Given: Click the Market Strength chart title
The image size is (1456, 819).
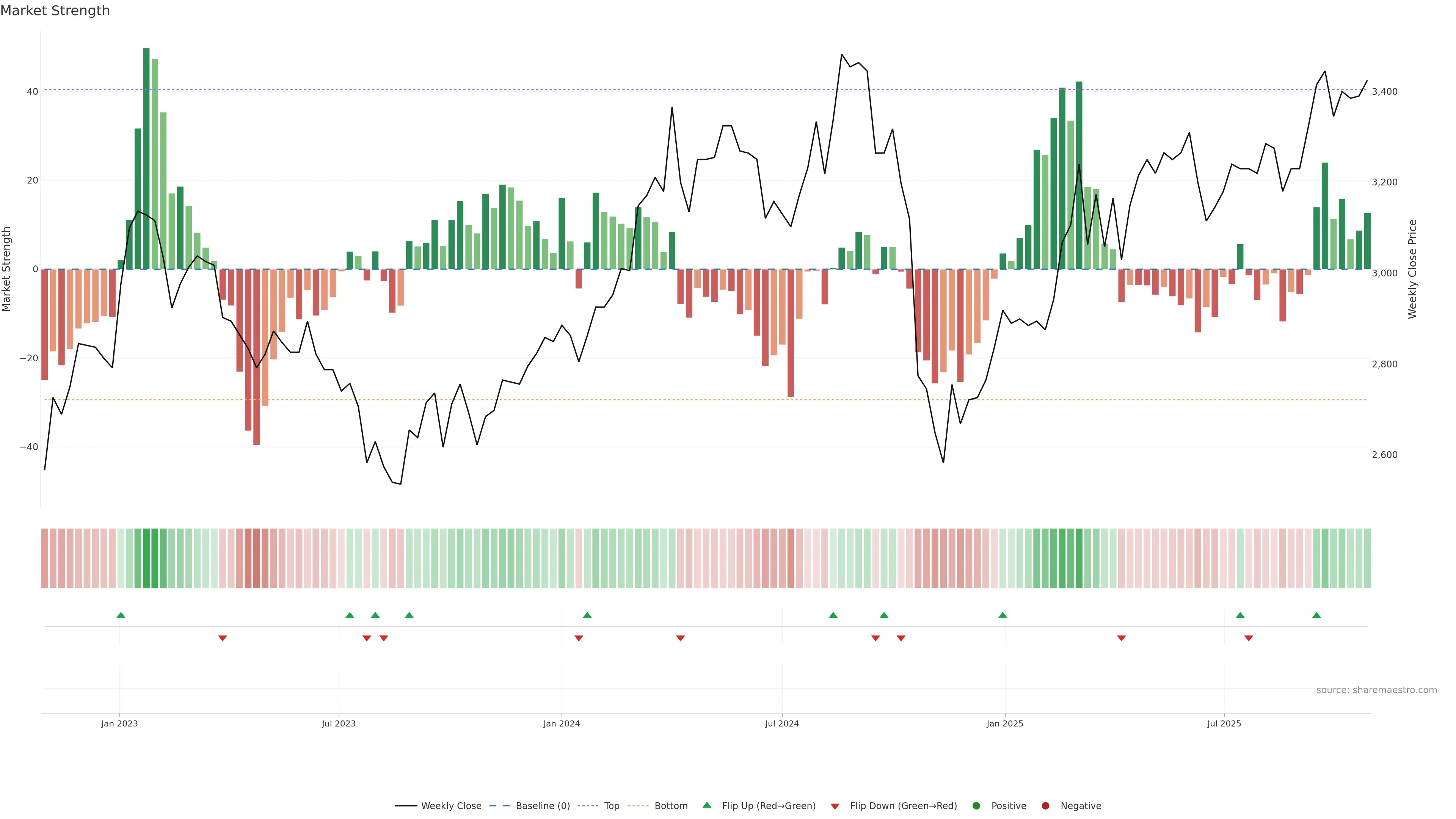Looking at the screenshot, I should coord(55,11).
